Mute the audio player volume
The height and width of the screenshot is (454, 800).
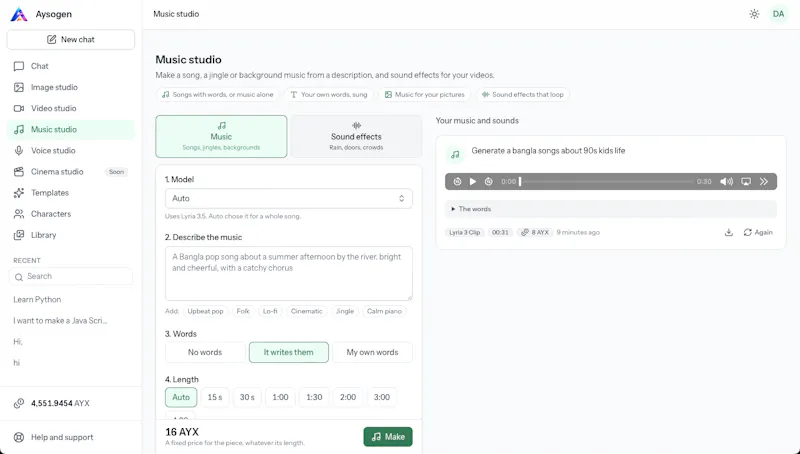point(727,182)
